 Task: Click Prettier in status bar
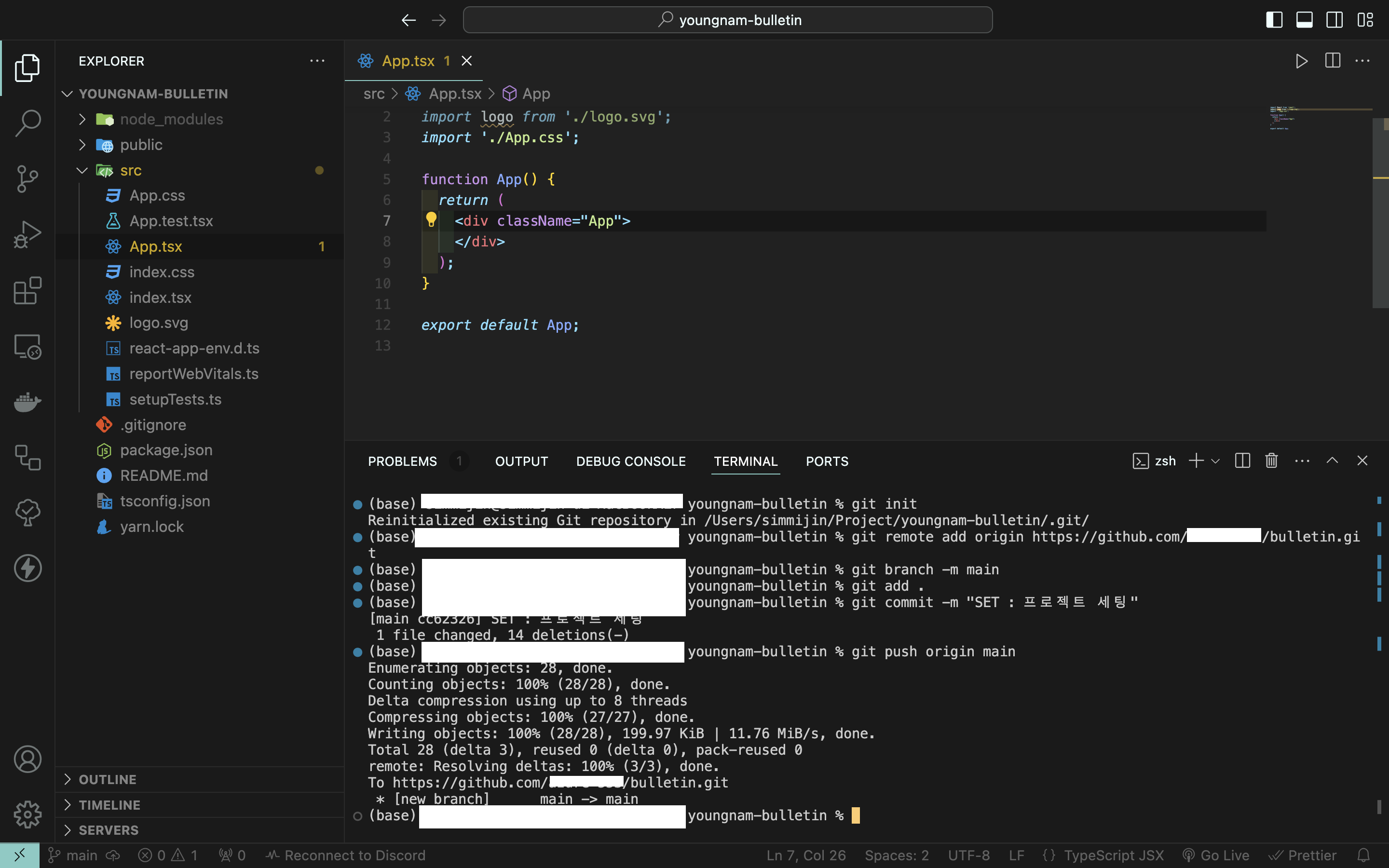click(1303, 855)
